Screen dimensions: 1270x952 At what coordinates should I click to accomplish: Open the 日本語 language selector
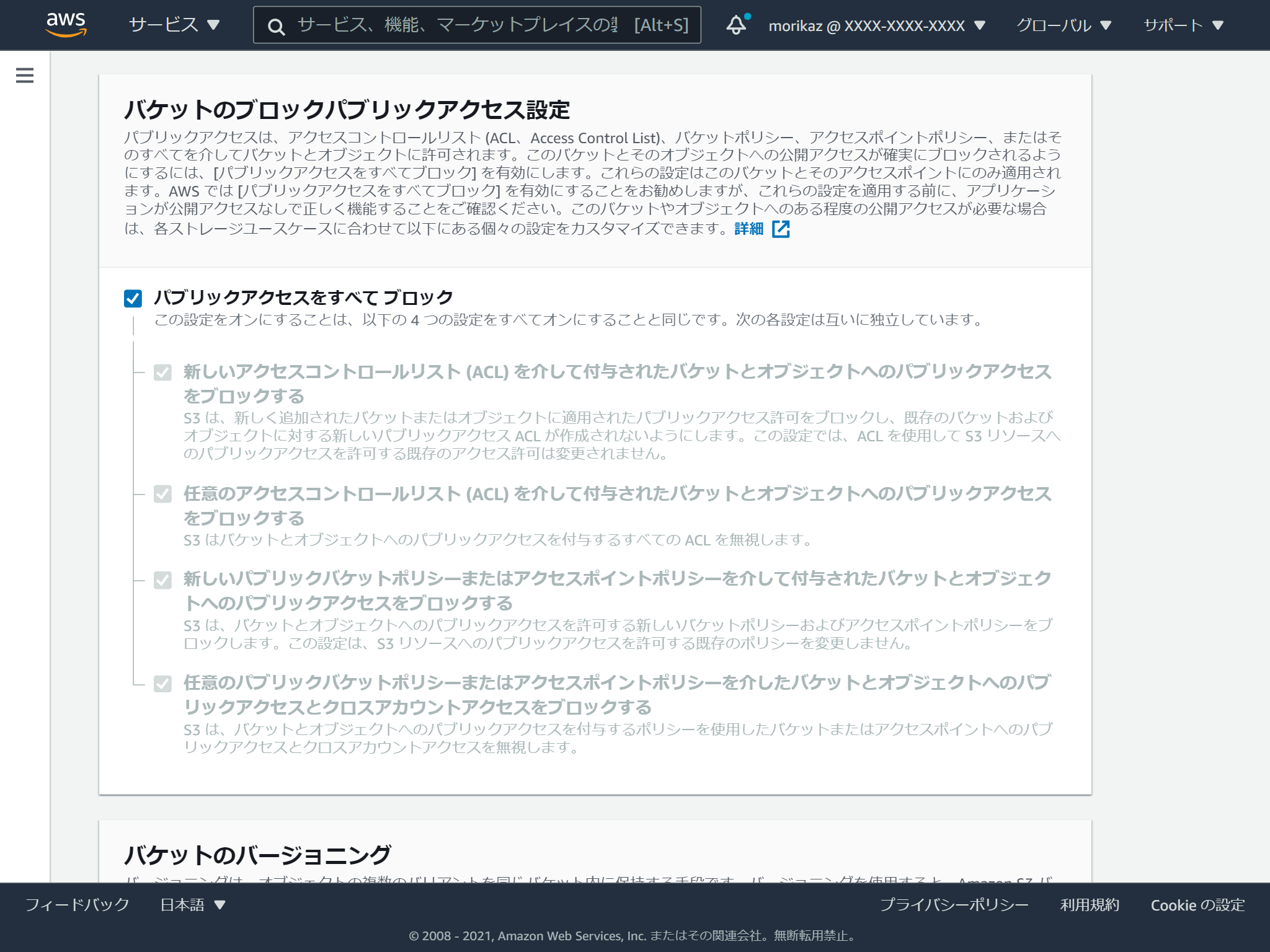click(189, 905)
